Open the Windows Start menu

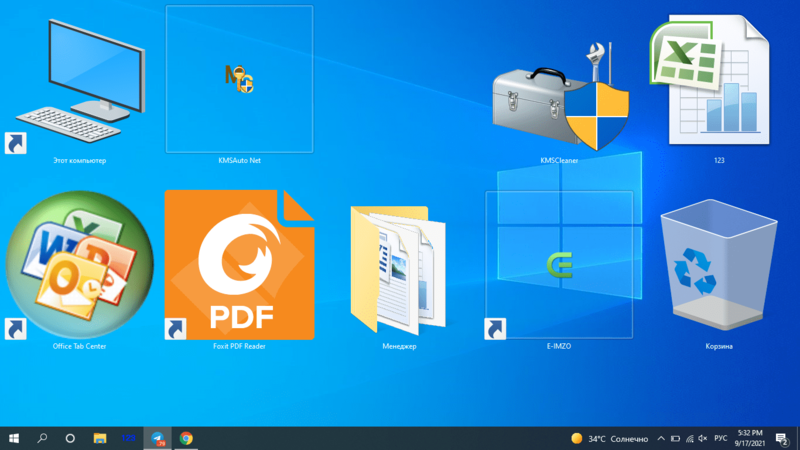click(x=14, y=438)
